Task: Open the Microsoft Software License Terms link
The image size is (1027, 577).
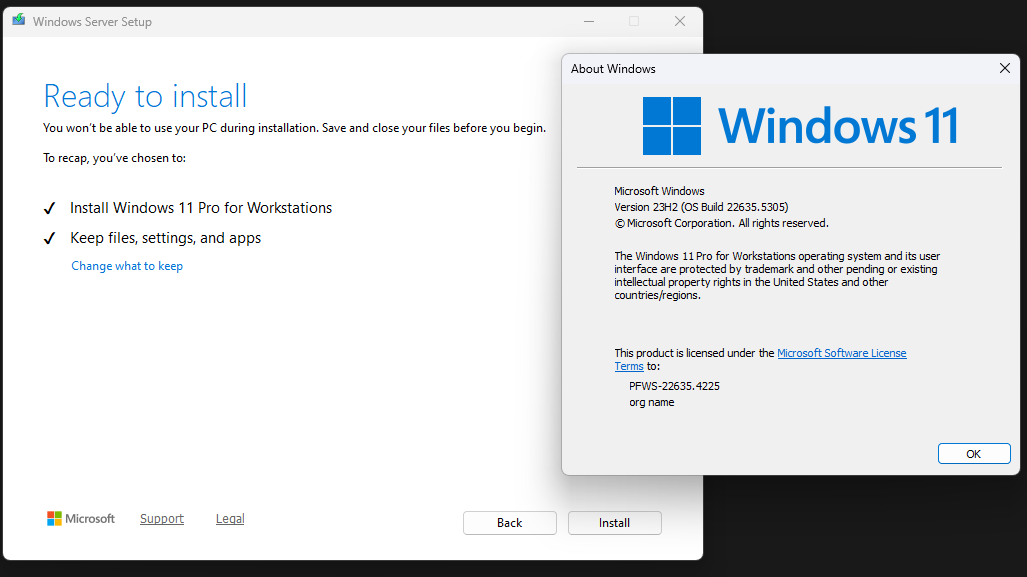Action: tap(842, 353)
